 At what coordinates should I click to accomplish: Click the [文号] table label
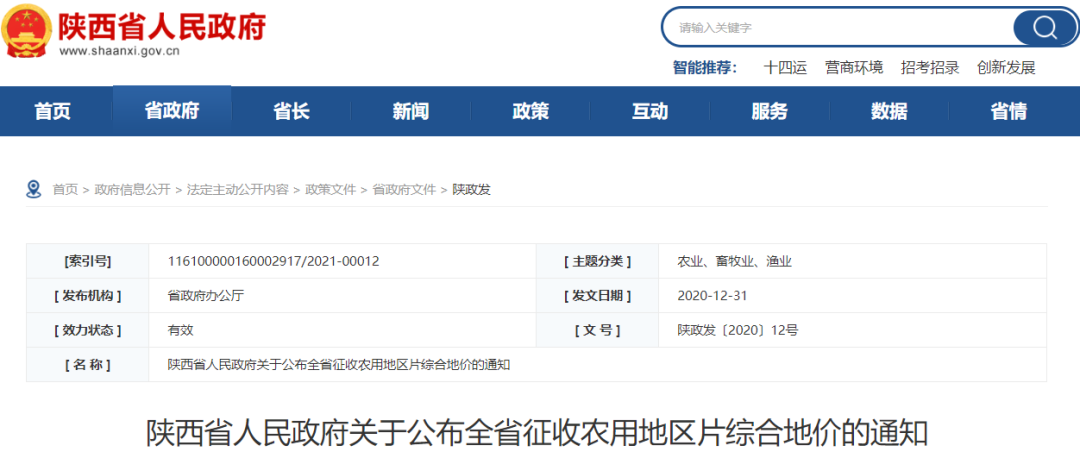click(x=597, y=330)
